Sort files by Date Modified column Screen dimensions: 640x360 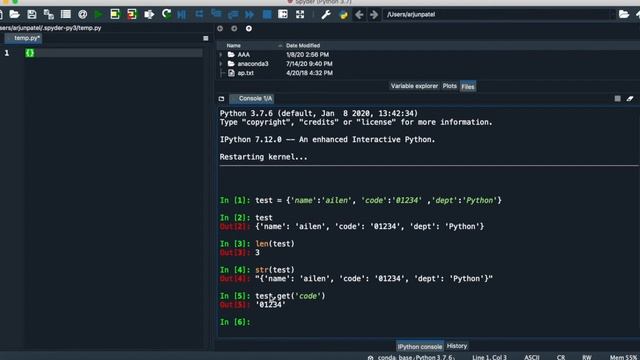(x=303, y=46)
